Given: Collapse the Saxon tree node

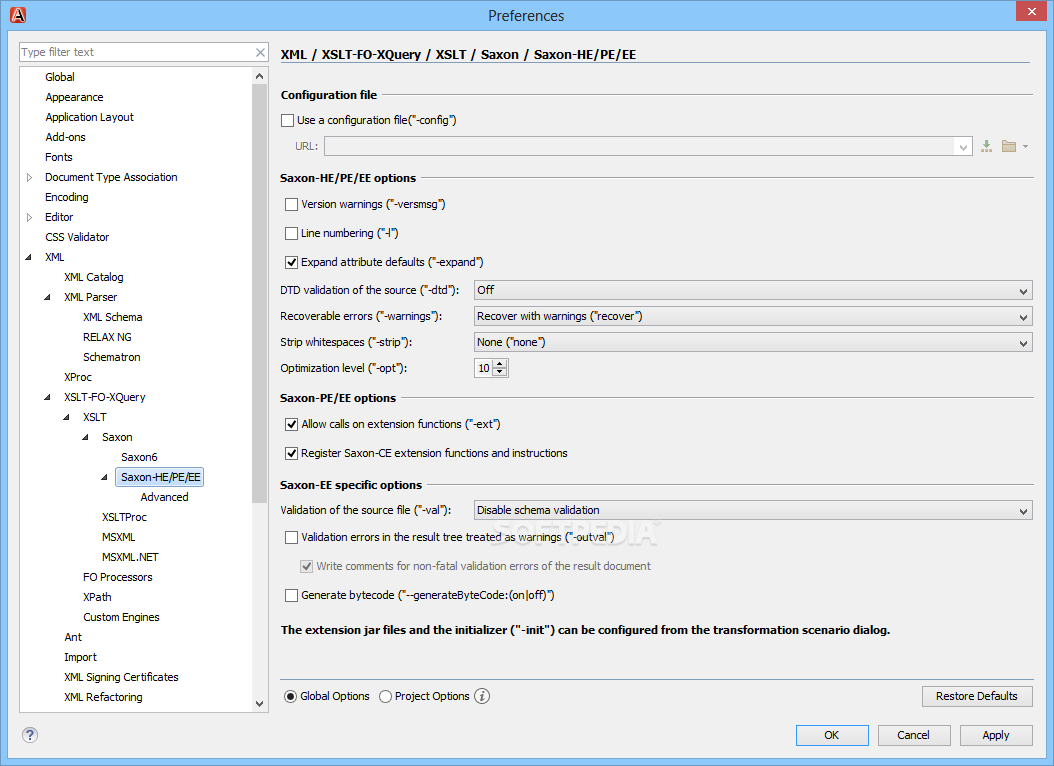Looking at the screenshot, I should click(x=85, y=437).
